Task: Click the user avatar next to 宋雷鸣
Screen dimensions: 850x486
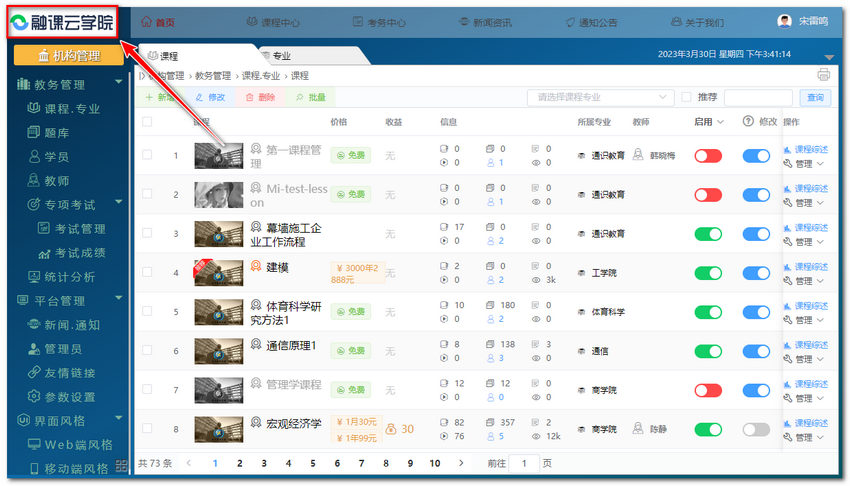Action: tap(784, 21)
